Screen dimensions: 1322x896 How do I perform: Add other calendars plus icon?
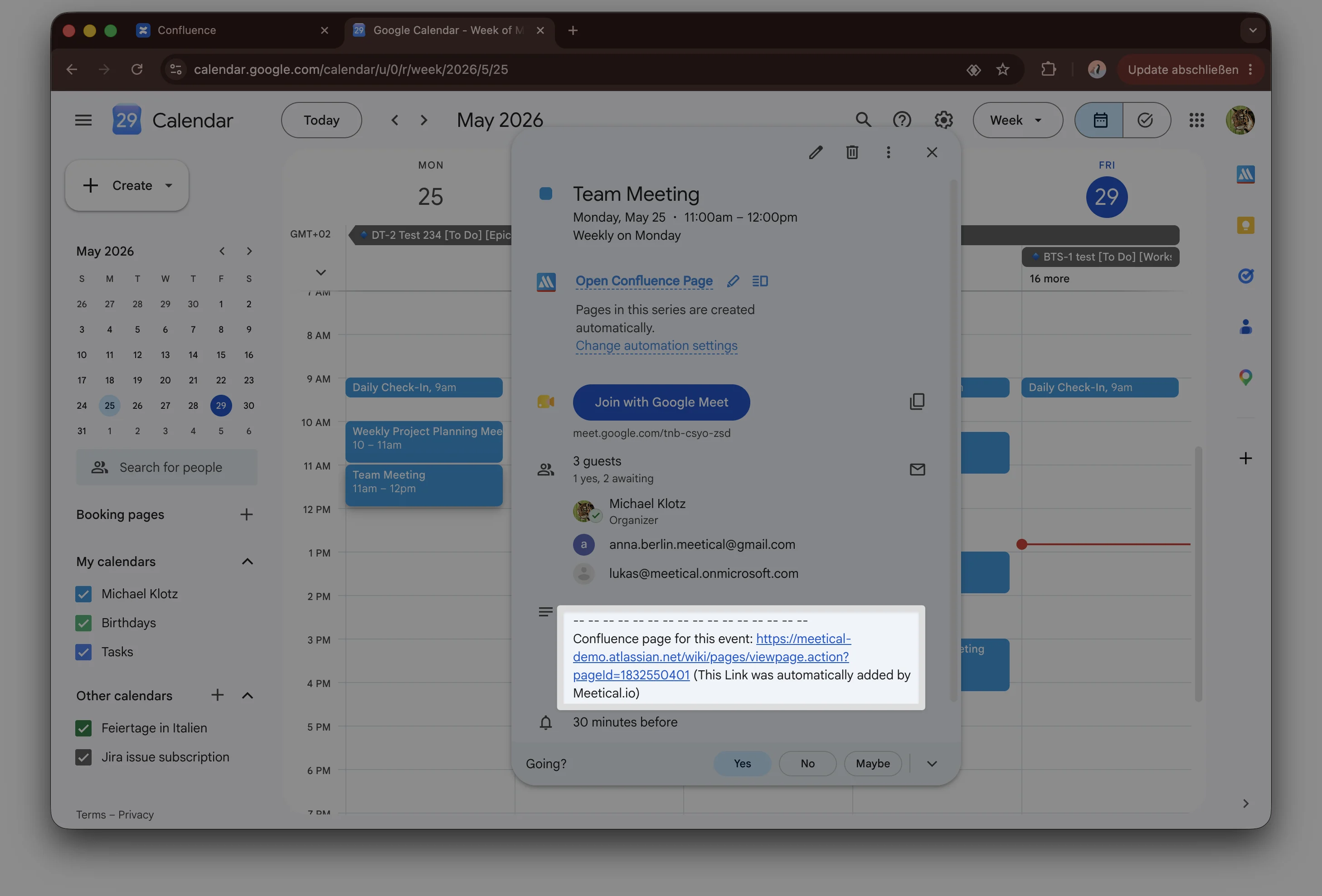217,695
